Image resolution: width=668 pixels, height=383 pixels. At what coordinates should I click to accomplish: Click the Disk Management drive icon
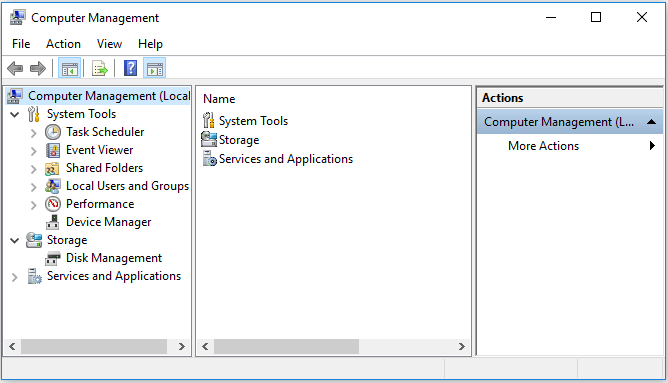53,259
